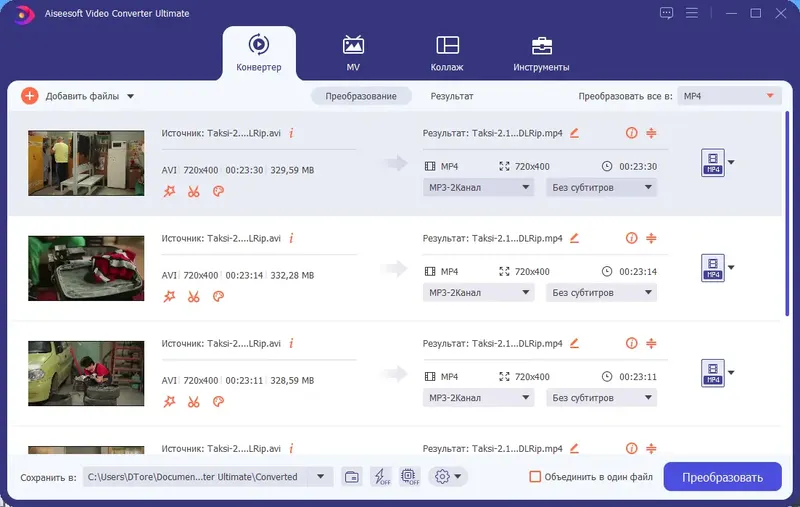800x507 pixels.
Task: Click the Преобразовать button
Action: click(722, 477)
